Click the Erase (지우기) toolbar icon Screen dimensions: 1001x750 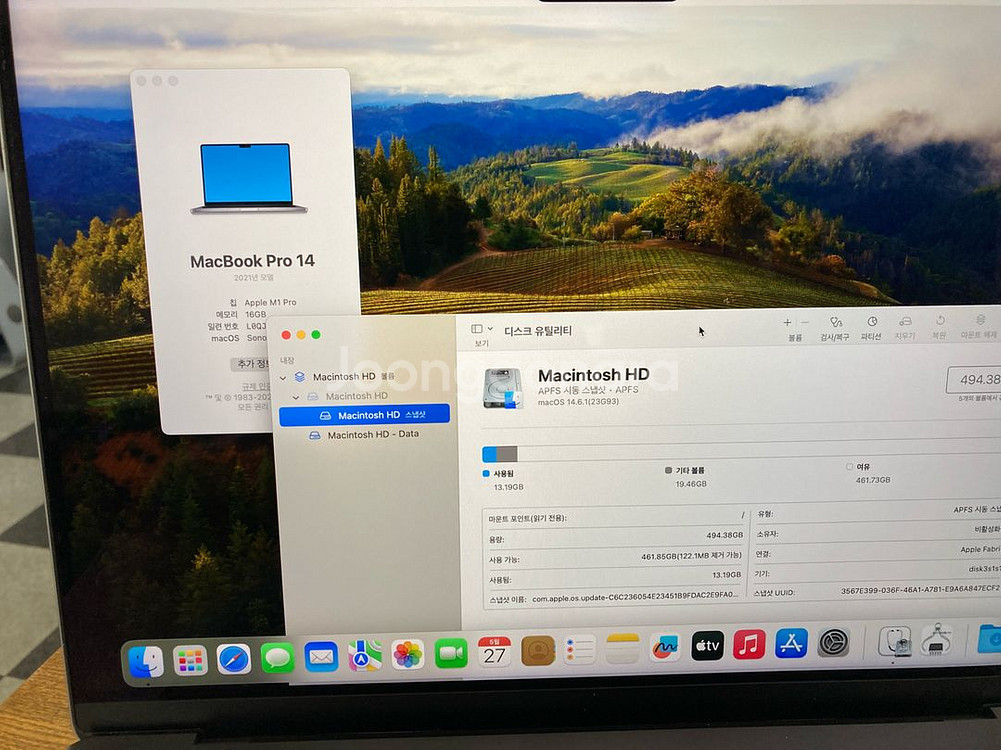[x=905, y=320]
